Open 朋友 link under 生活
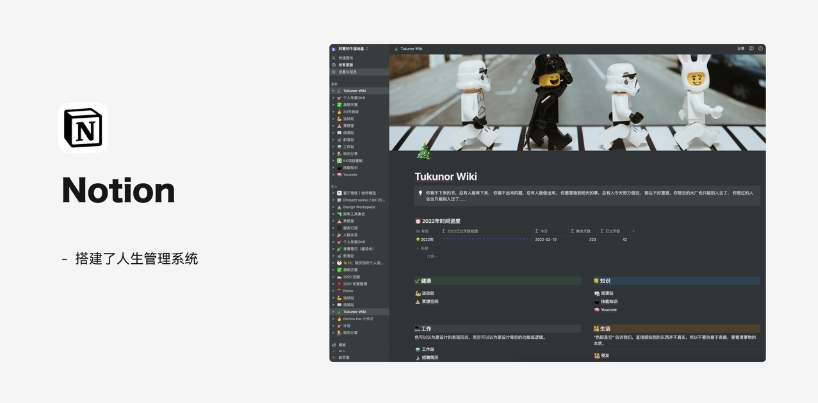818x403 pixels. [602, 355]
